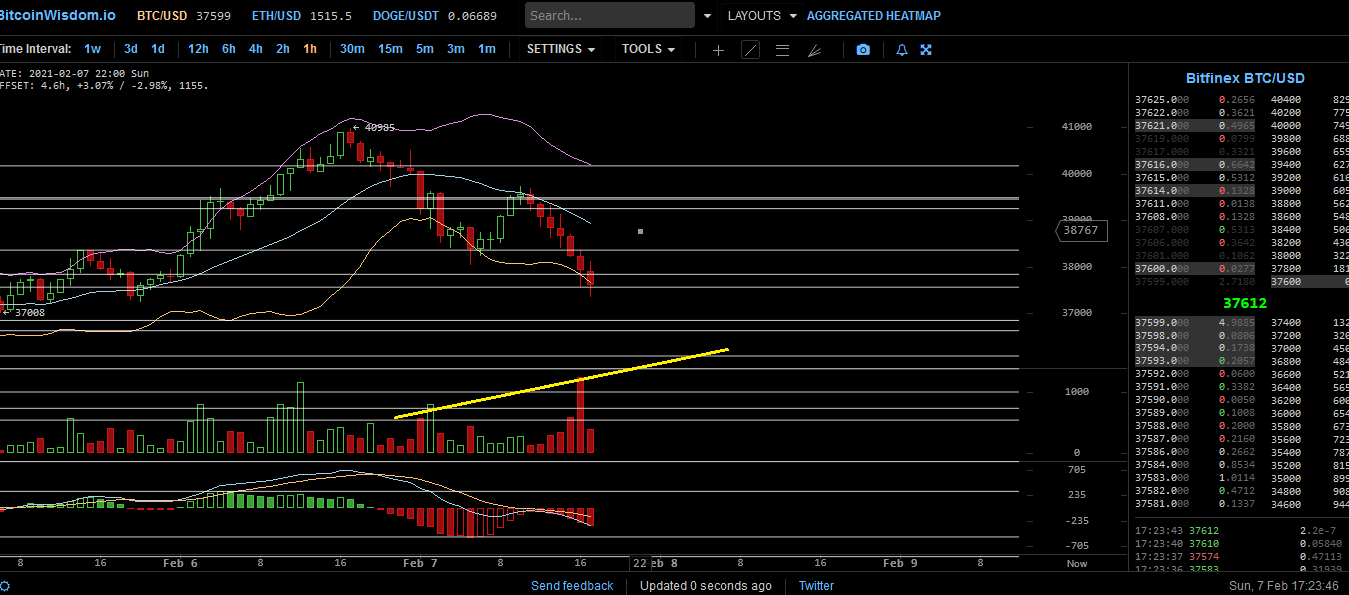This screenshot has height=595, width=1349.
Task: Select the 6h time interval
Action: click(x=229, y=49)
